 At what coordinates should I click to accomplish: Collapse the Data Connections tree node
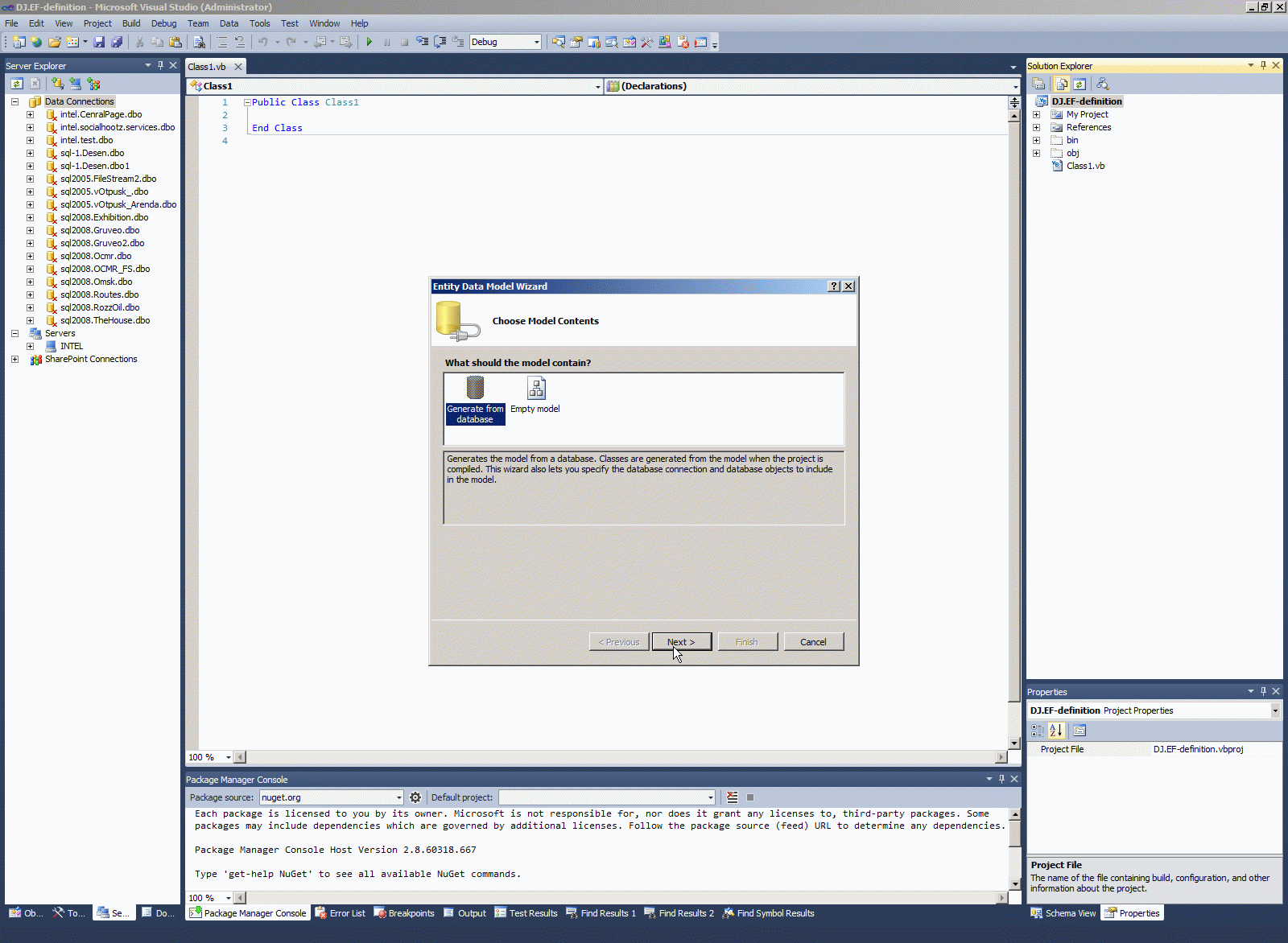[14, 101]
